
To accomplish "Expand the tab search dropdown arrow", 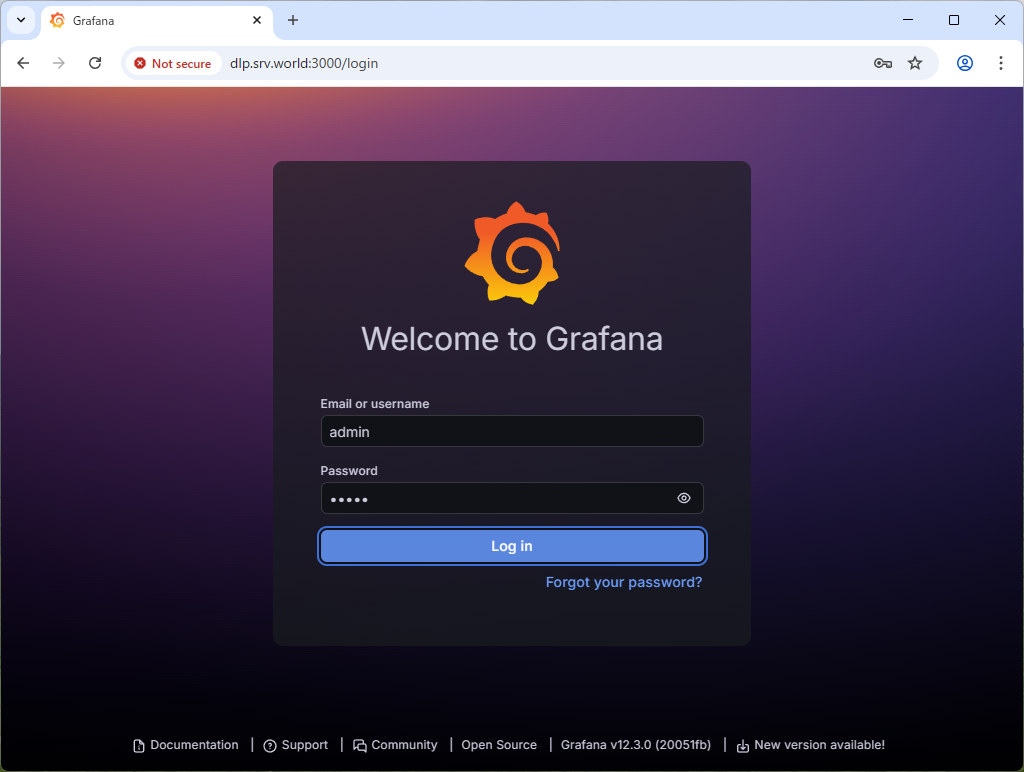I will [20, 20].
